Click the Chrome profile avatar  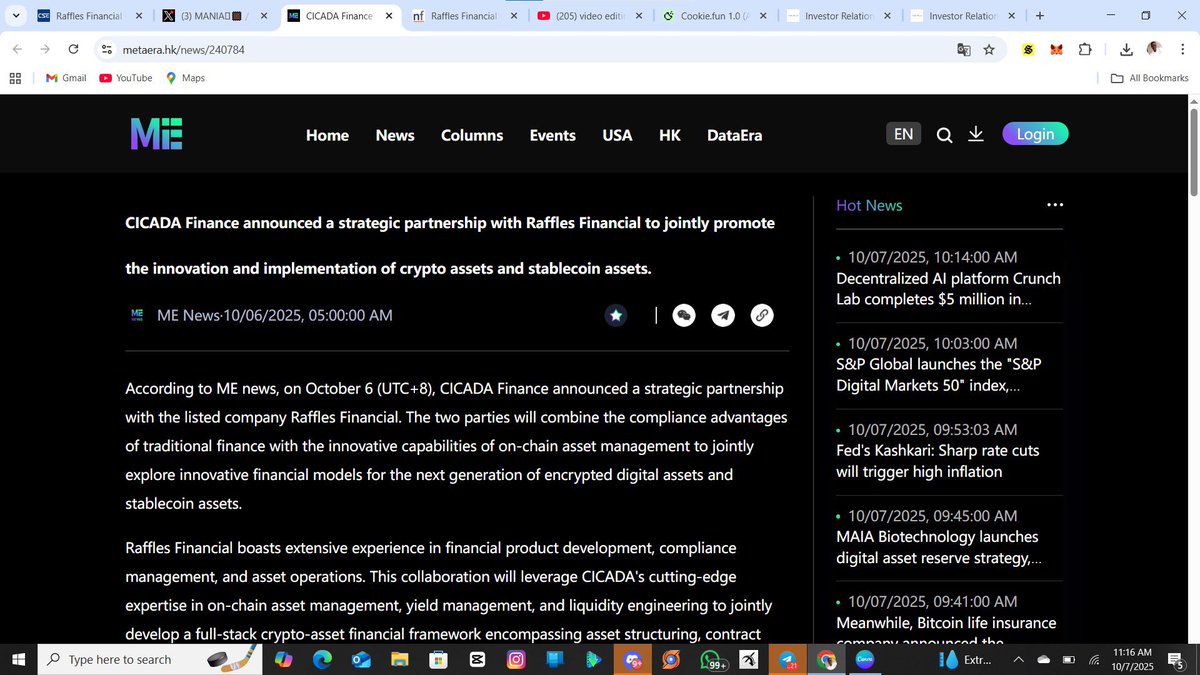(1154, 49)
